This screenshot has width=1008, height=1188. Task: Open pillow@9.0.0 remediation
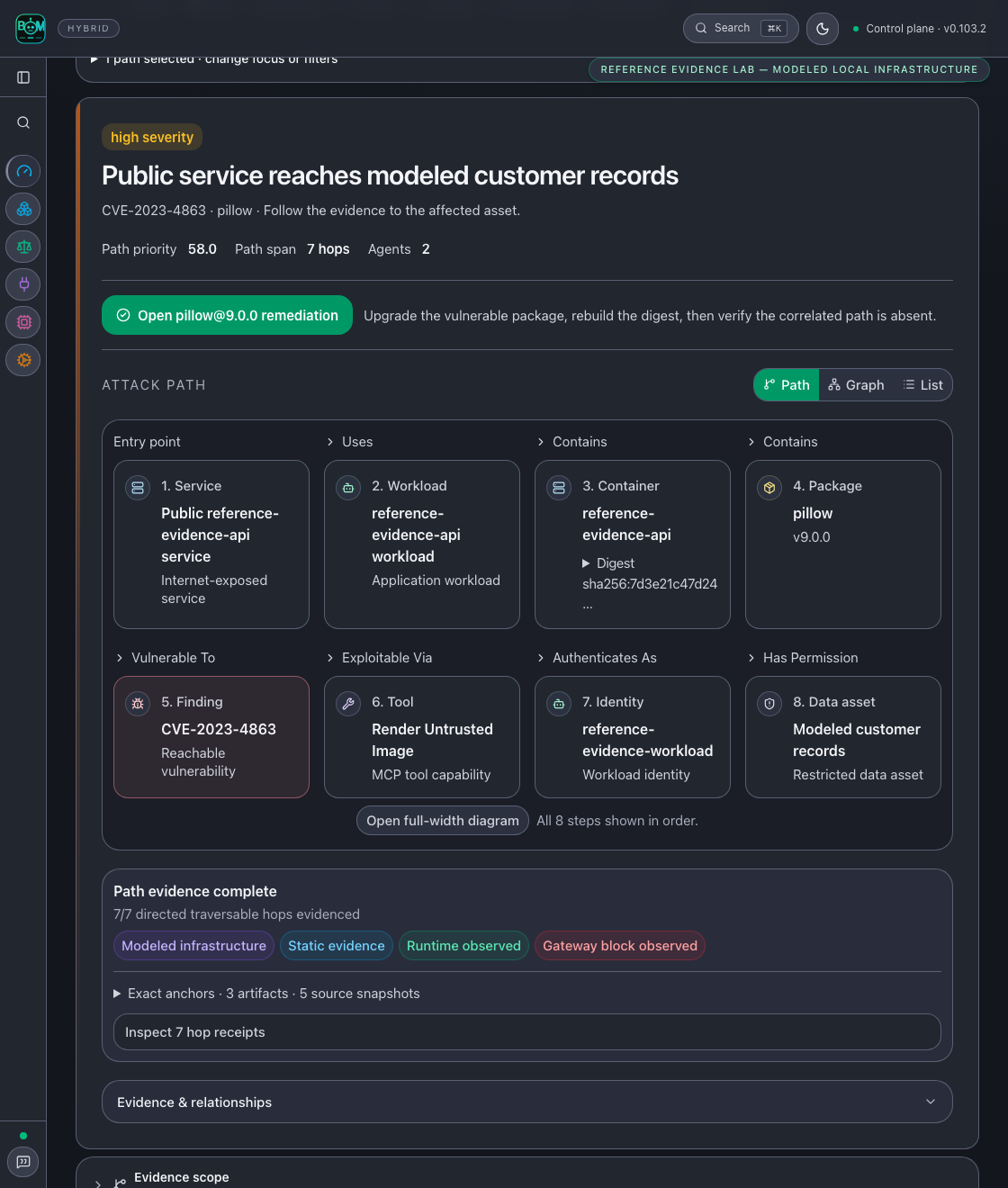tap(227, 315)
